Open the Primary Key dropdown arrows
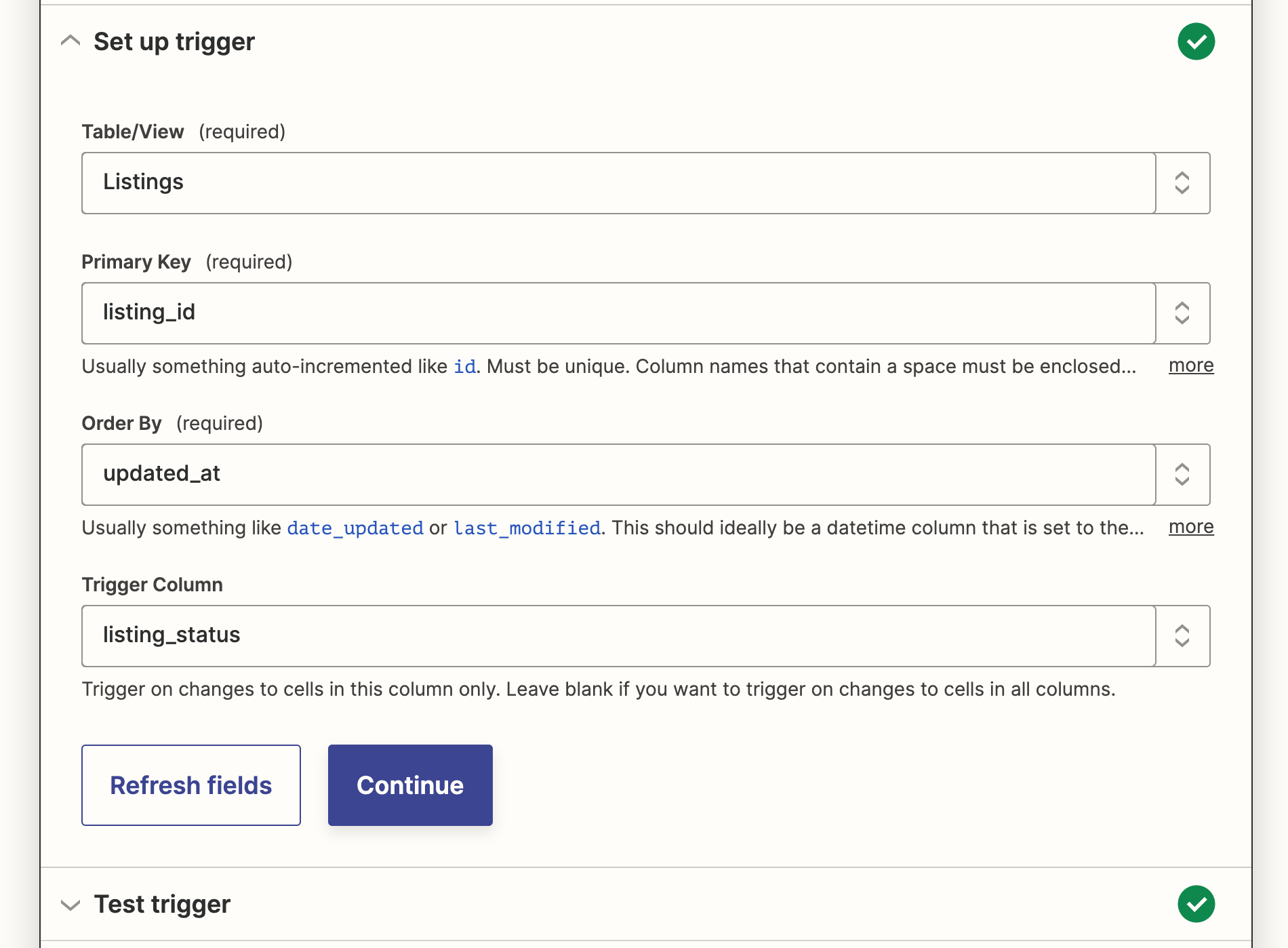Screen dimensions: 1288x948 click(1183, 313)
